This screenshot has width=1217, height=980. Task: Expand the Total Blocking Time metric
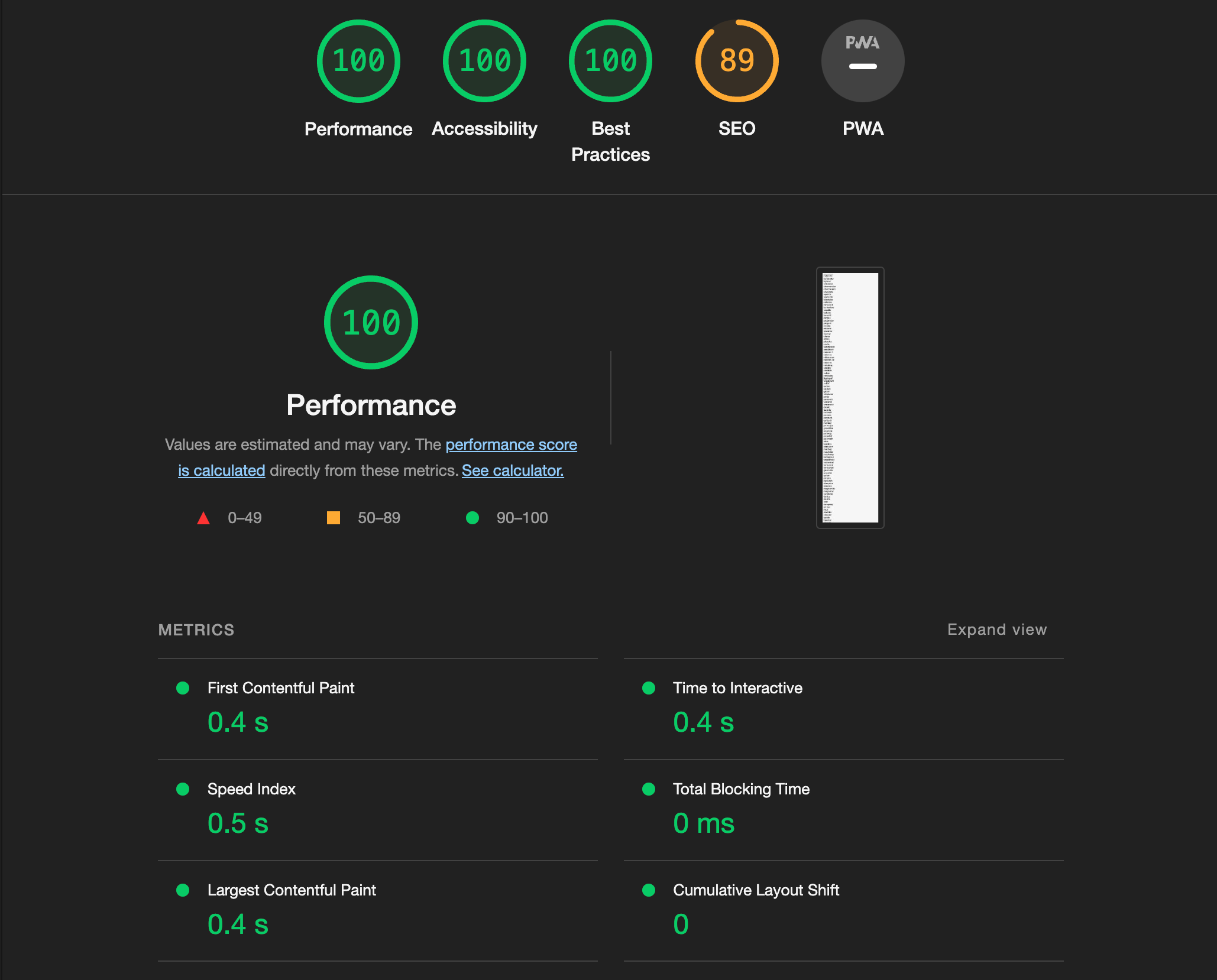pyautogui.click(x=741, y=789)
